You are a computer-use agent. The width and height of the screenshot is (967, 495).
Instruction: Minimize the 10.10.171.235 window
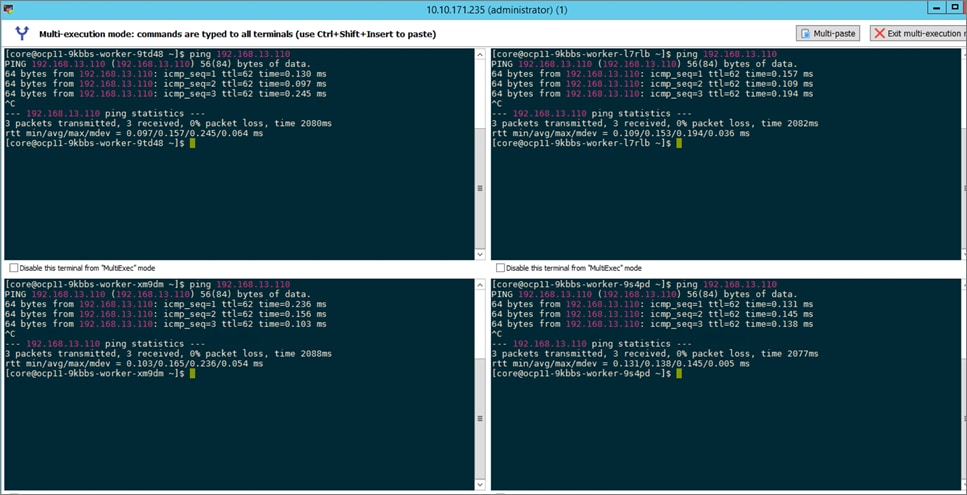point(937,7)
